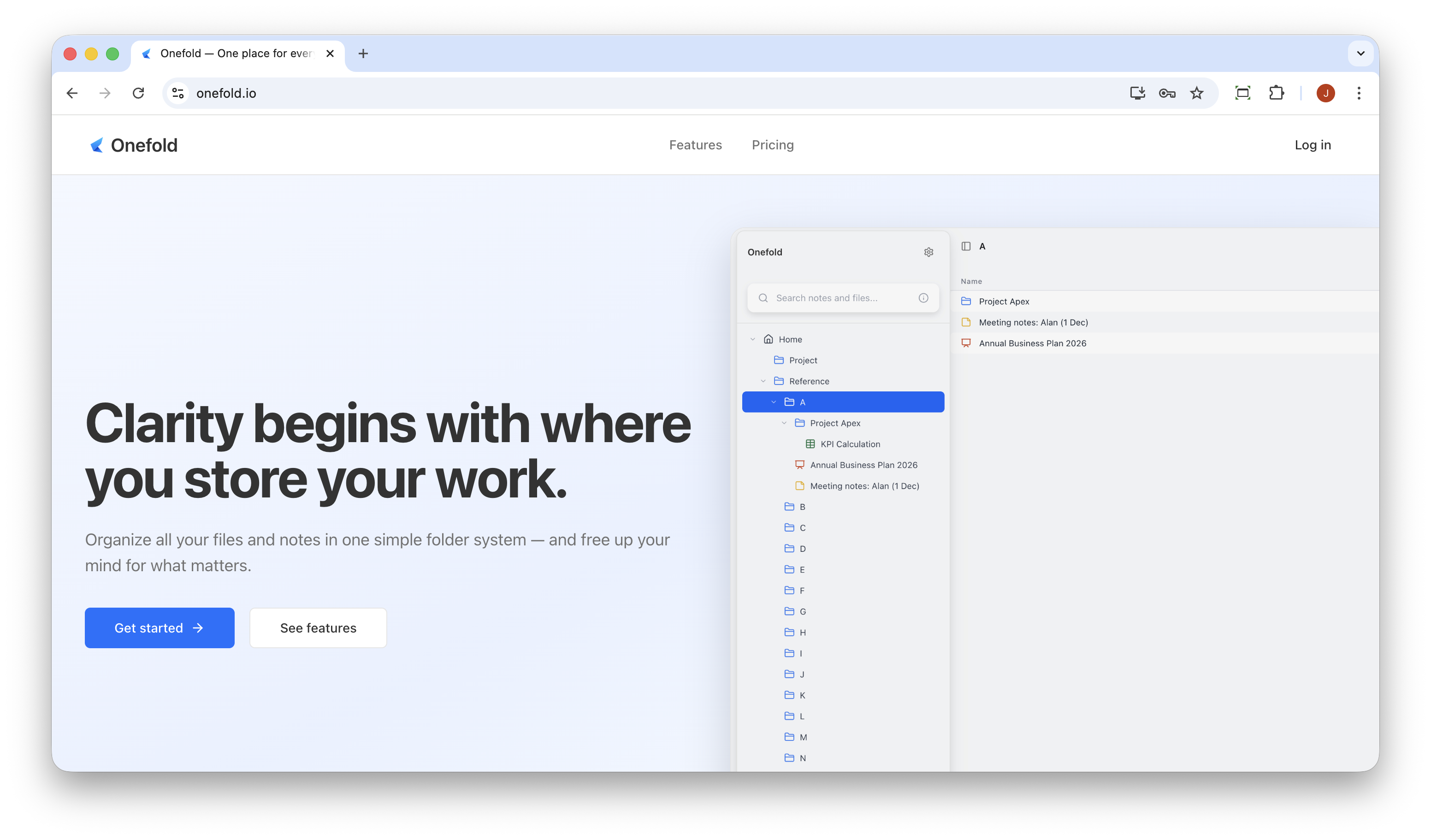
Task: Click the settings gear in Onefold sidebar
Action: point(928,252)
